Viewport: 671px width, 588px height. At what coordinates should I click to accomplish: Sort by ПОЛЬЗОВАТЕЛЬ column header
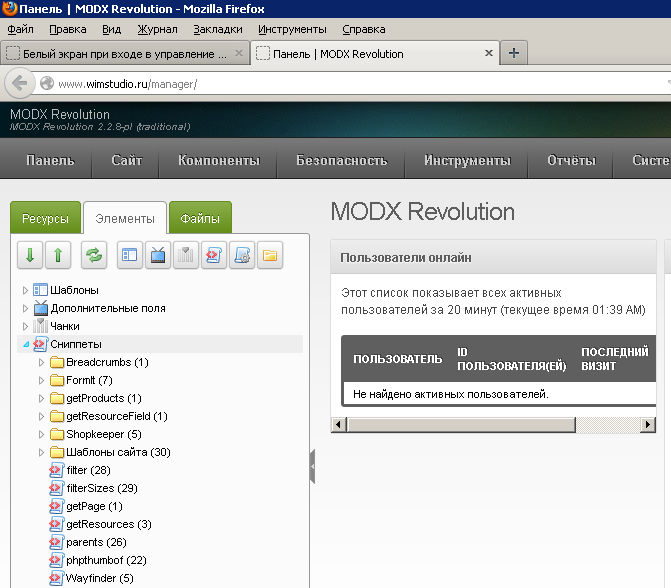[398, 359]
